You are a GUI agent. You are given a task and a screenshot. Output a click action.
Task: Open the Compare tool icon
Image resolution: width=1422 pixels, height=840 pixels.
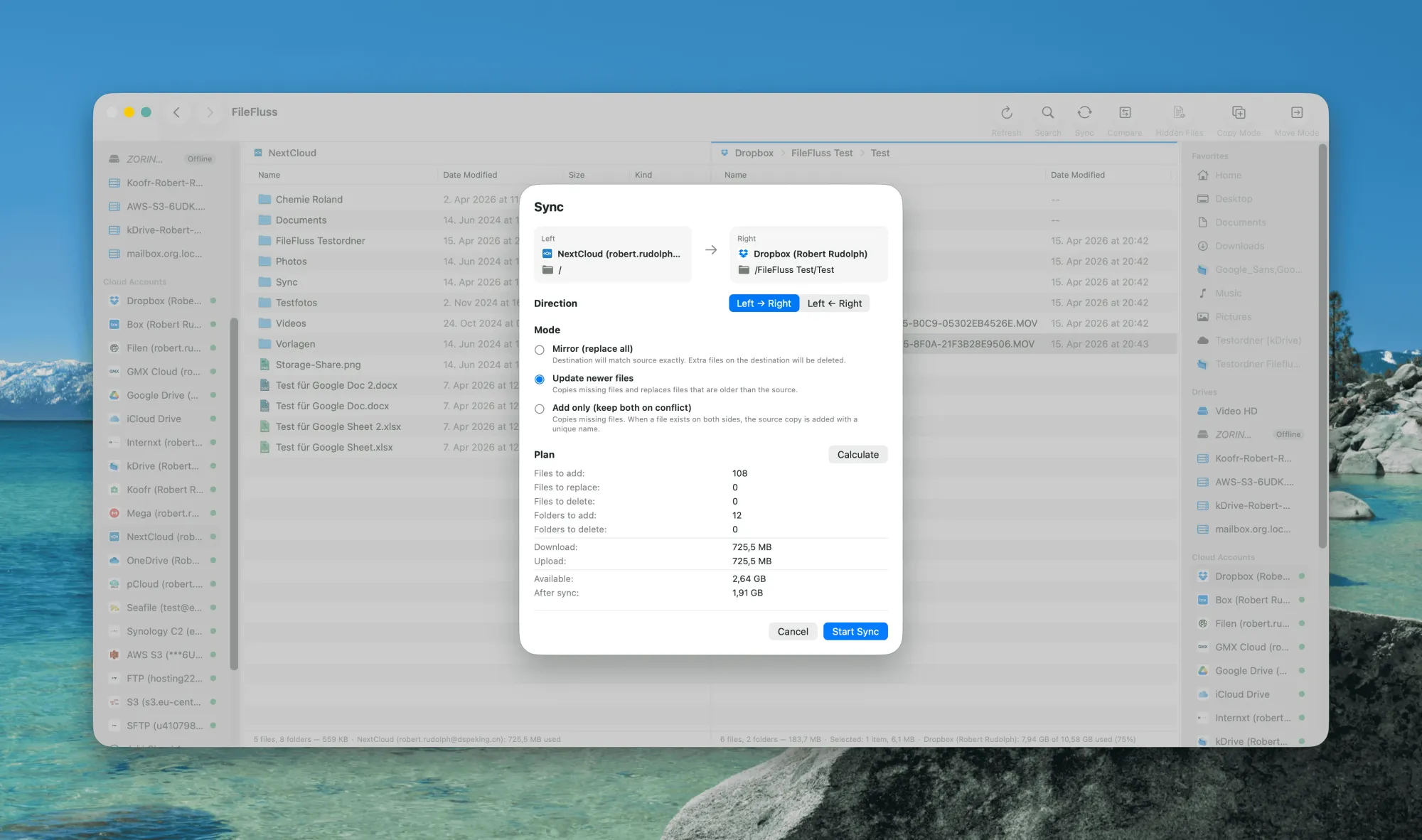(1125, 113)
